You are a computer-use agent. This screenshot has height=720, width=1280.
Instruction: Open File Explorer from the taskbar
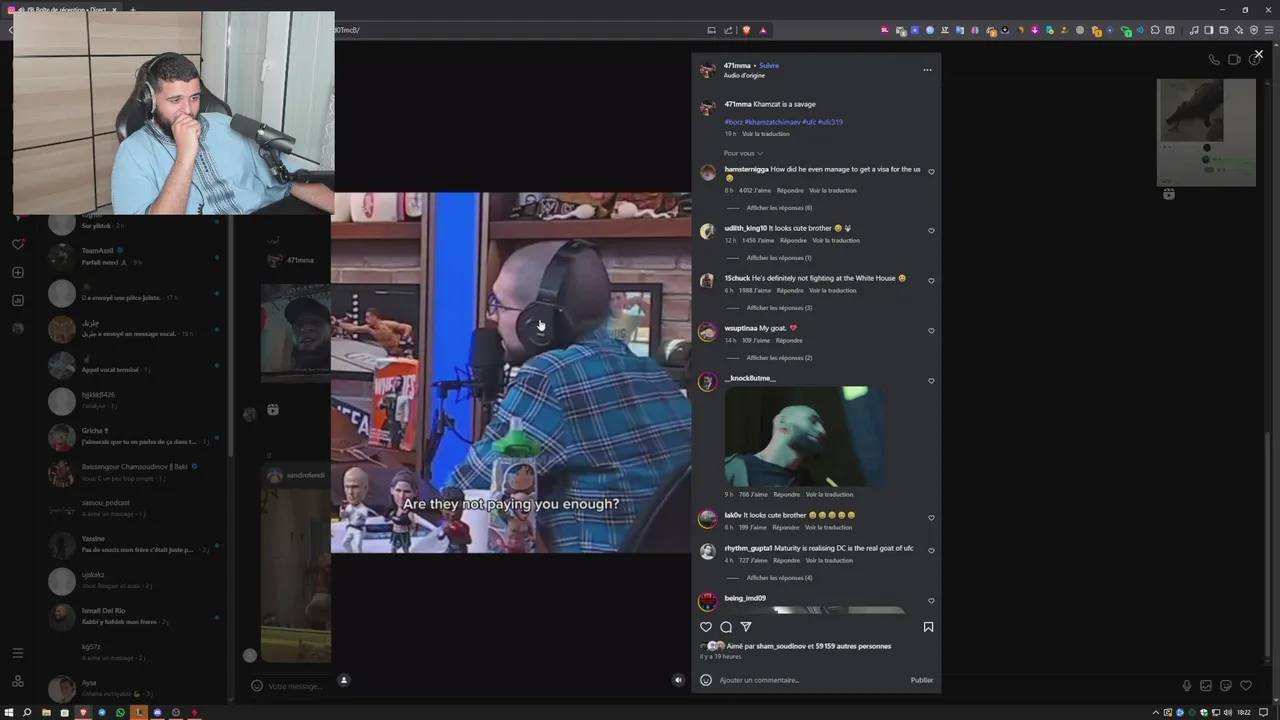[x=46, y=712]
